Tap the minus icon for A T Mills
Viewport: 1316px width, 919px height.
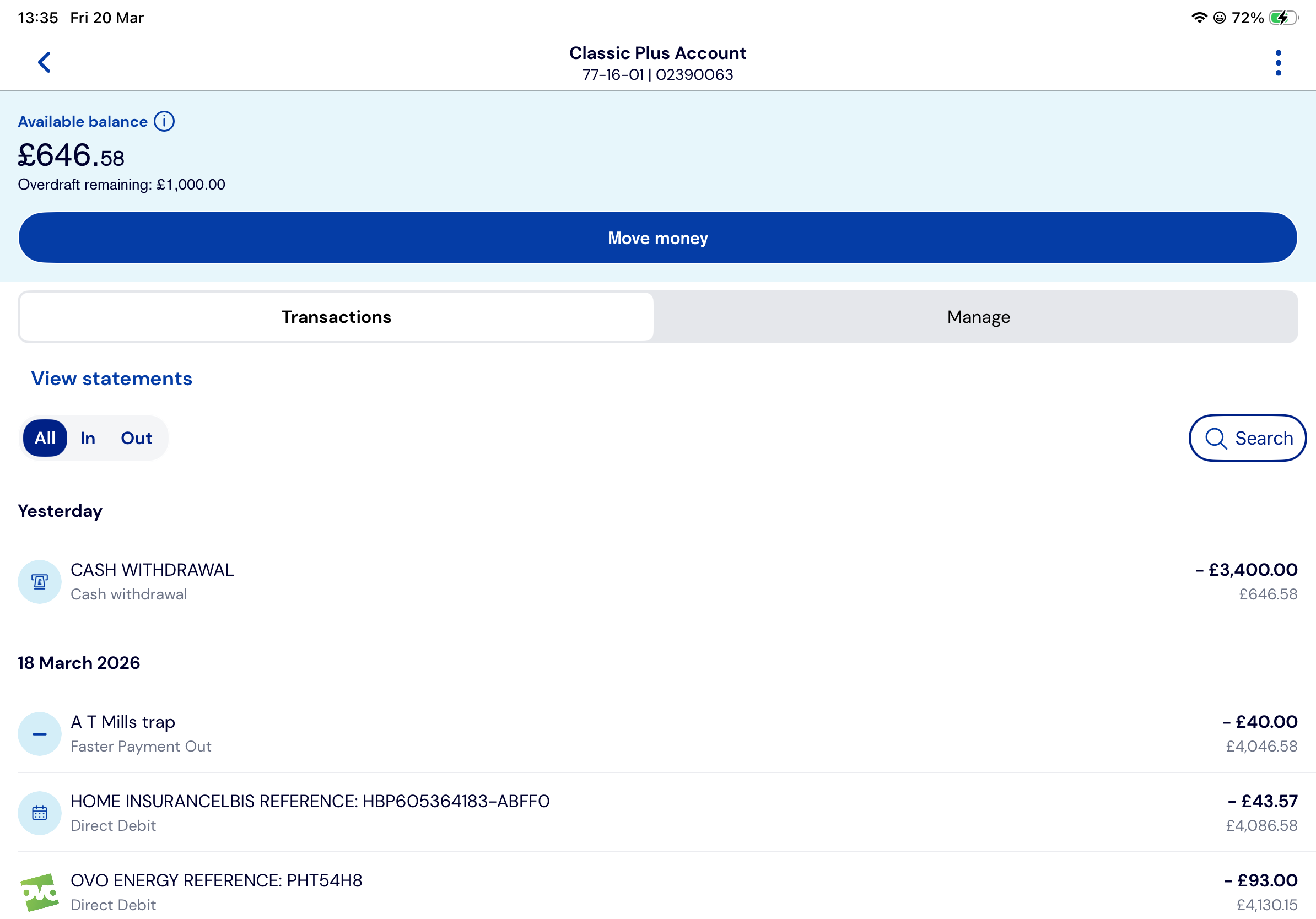pos(40,734)
